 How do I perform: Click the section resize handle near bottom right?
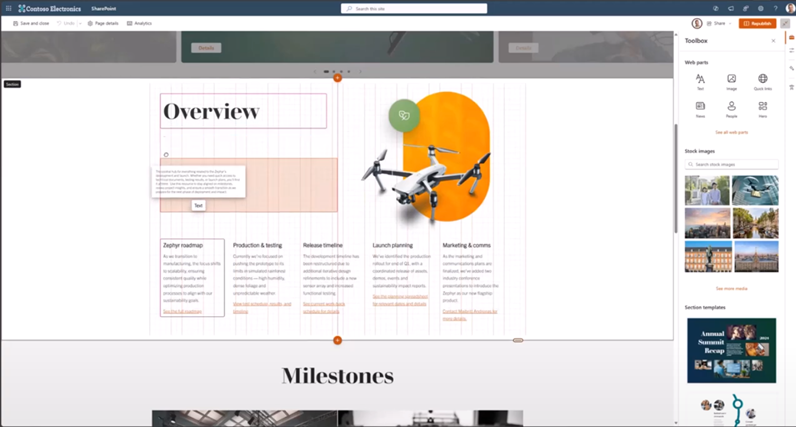coord(518,340)
